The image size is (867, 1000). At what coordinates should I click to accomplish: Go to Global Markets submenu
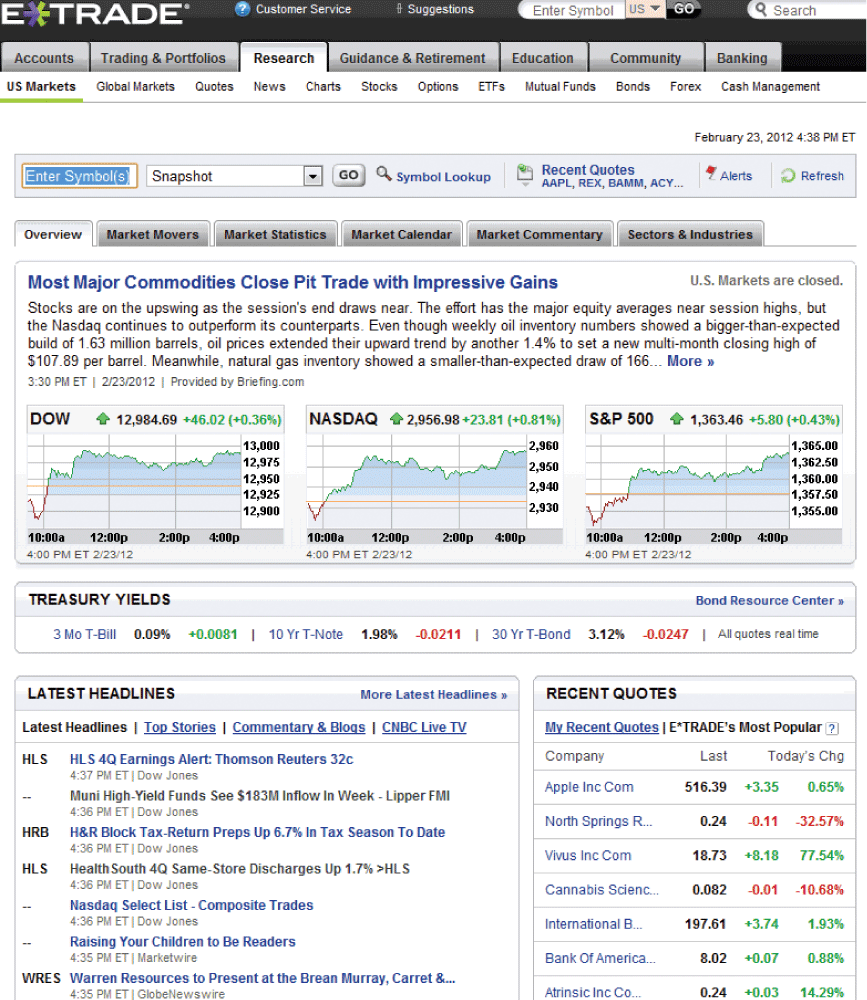135,87
